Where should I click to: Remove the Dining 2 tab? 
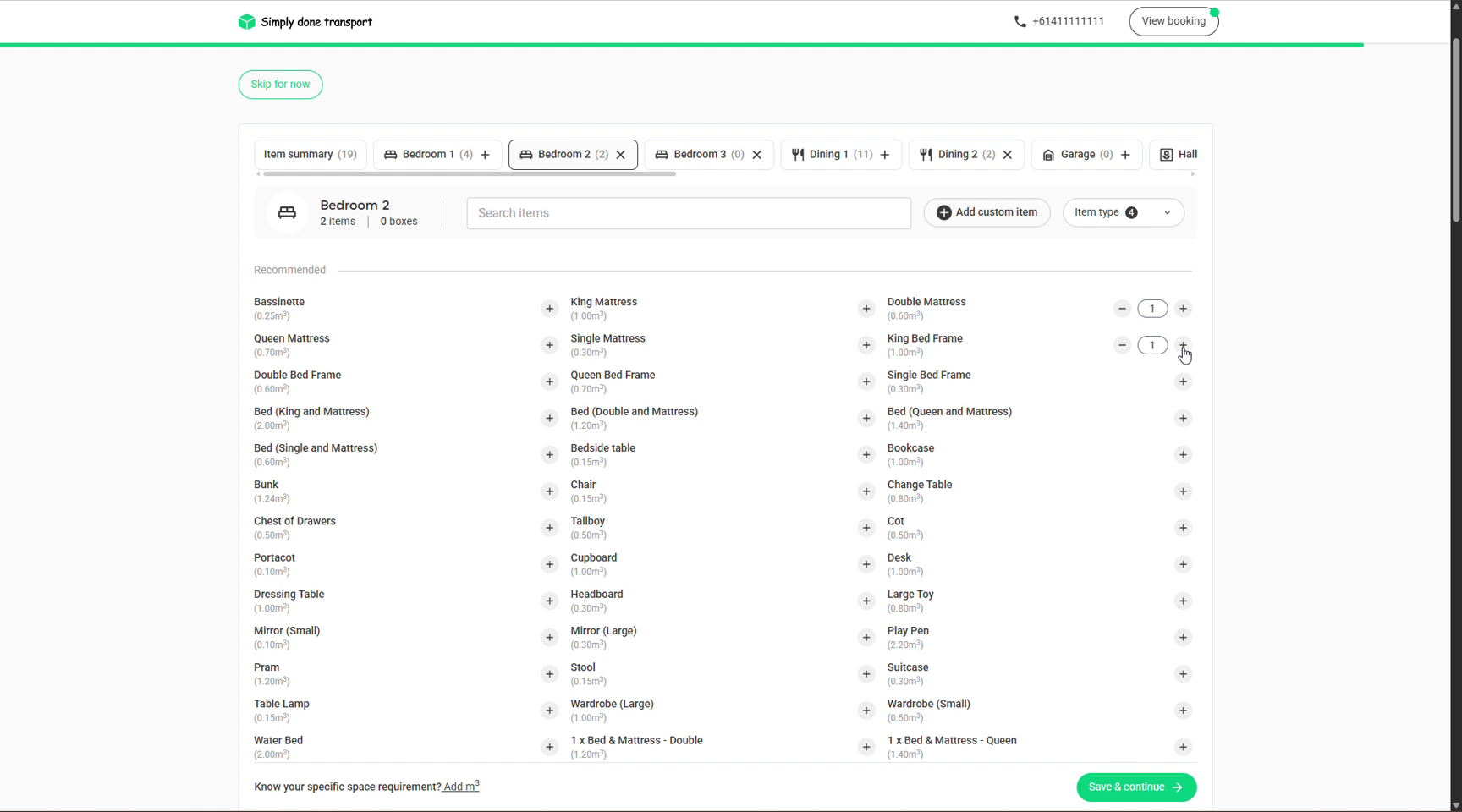tap(1008, 155)
